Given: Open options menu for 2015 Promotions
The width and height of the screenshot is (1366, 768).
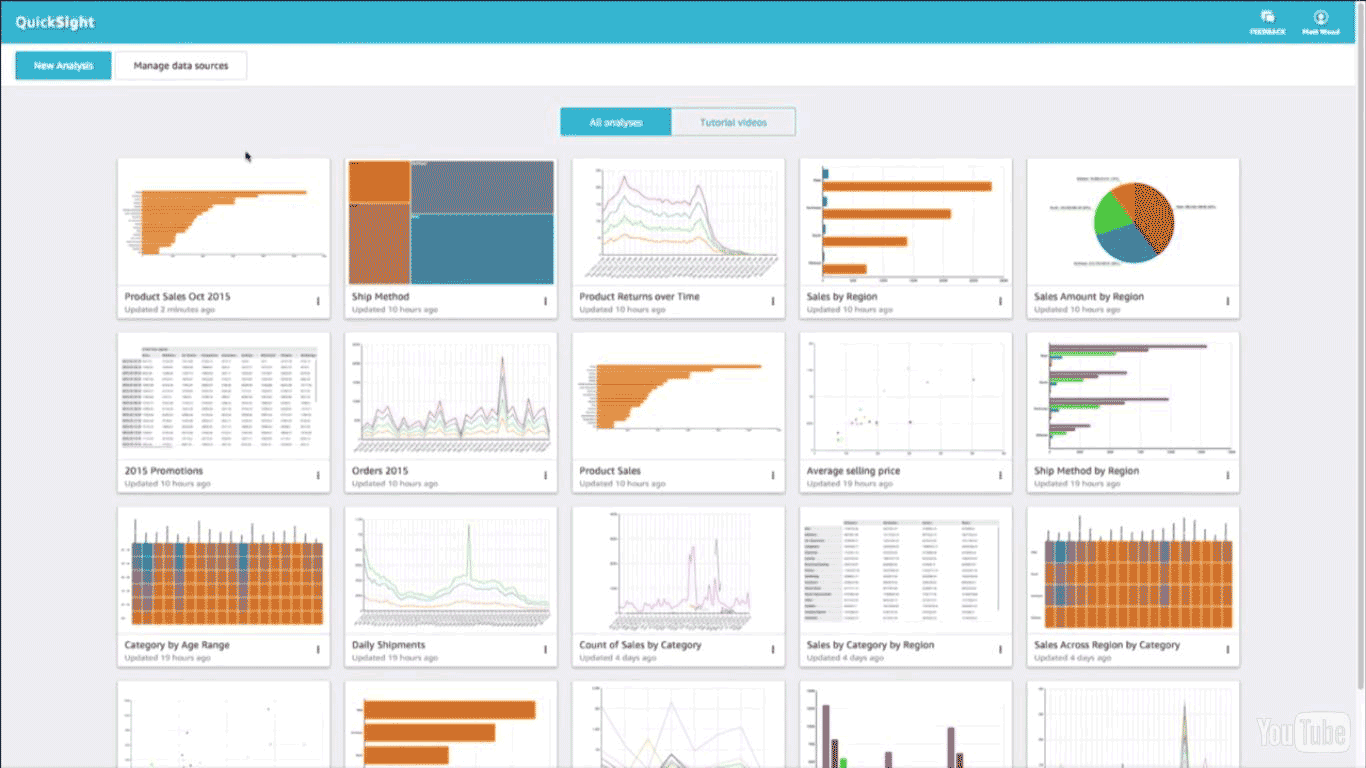Looking at the screenshot, I should tap(318, 475).
